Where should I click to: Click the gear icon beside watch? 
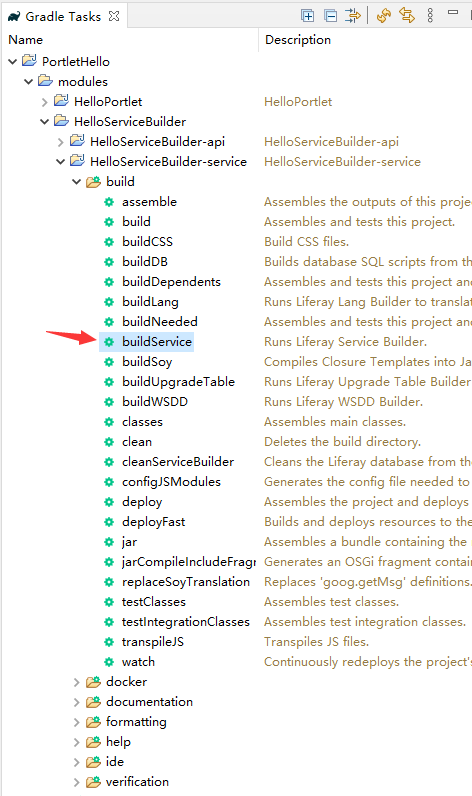pyautogui.click(x=109, y=662)
